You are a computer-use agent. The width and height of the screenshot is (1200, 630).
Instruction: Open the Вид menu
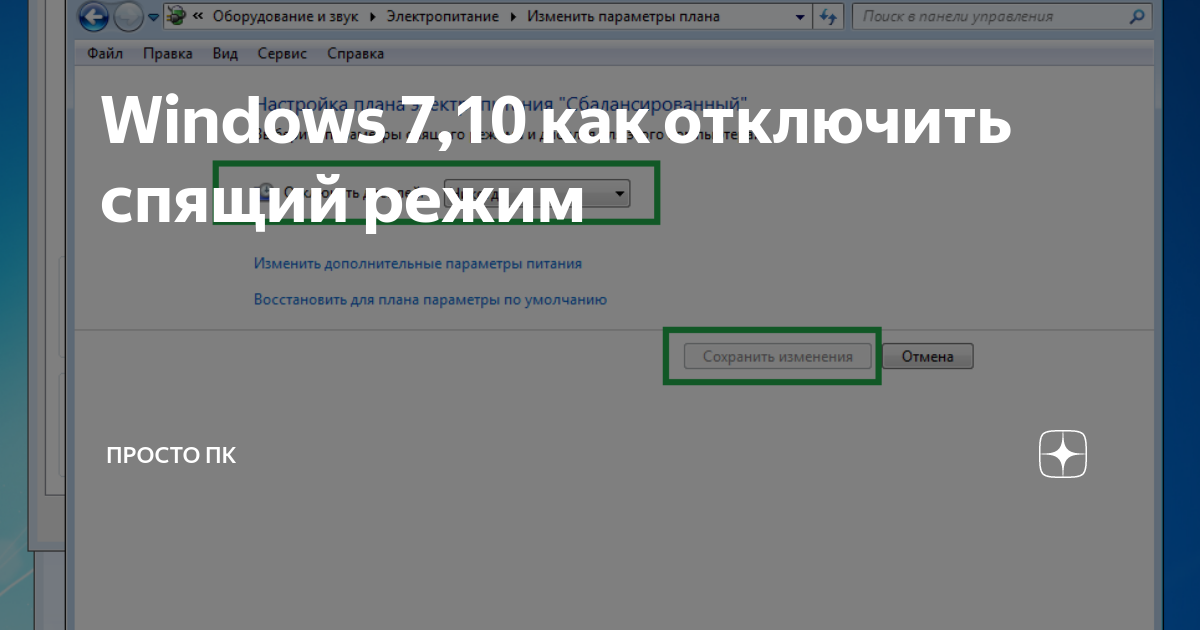pos(225,54)
